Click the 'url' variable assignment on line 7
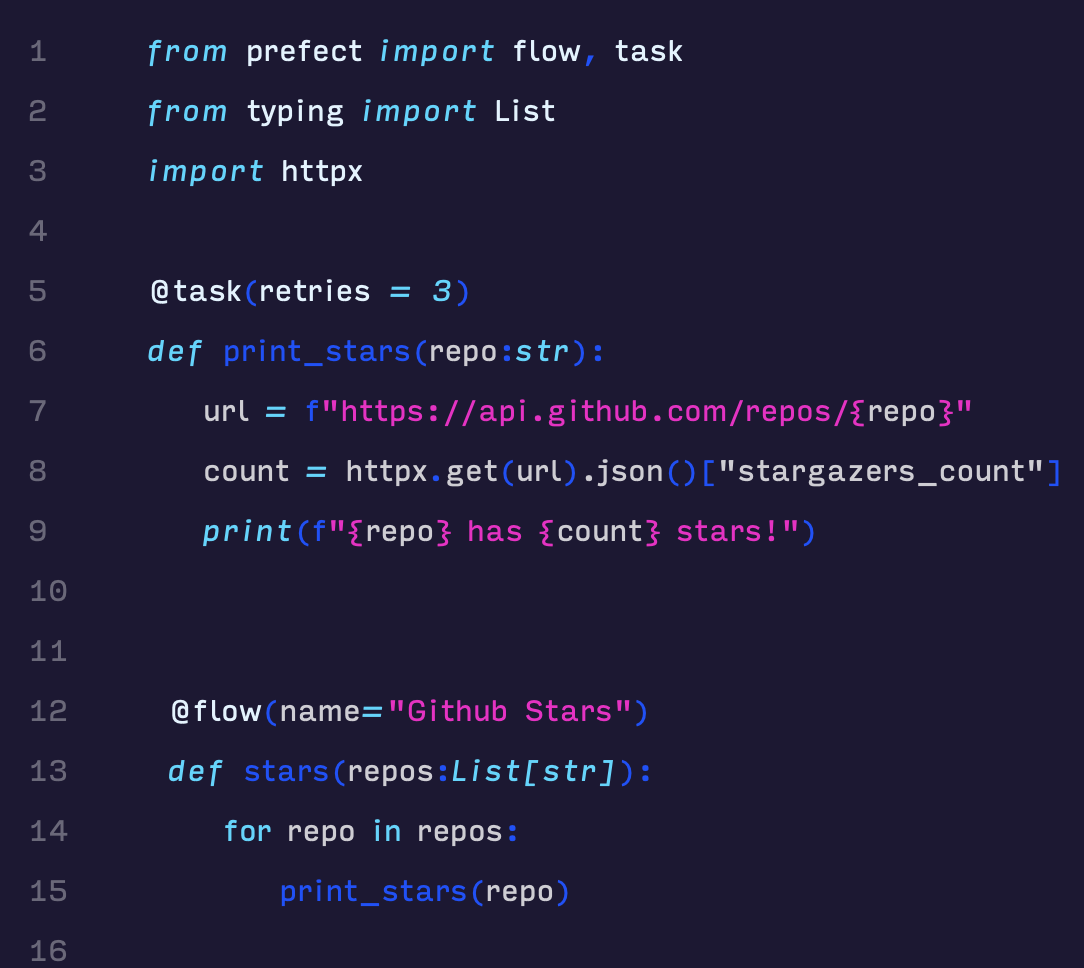Screen dimensions: 1084x968 (226, 412)
